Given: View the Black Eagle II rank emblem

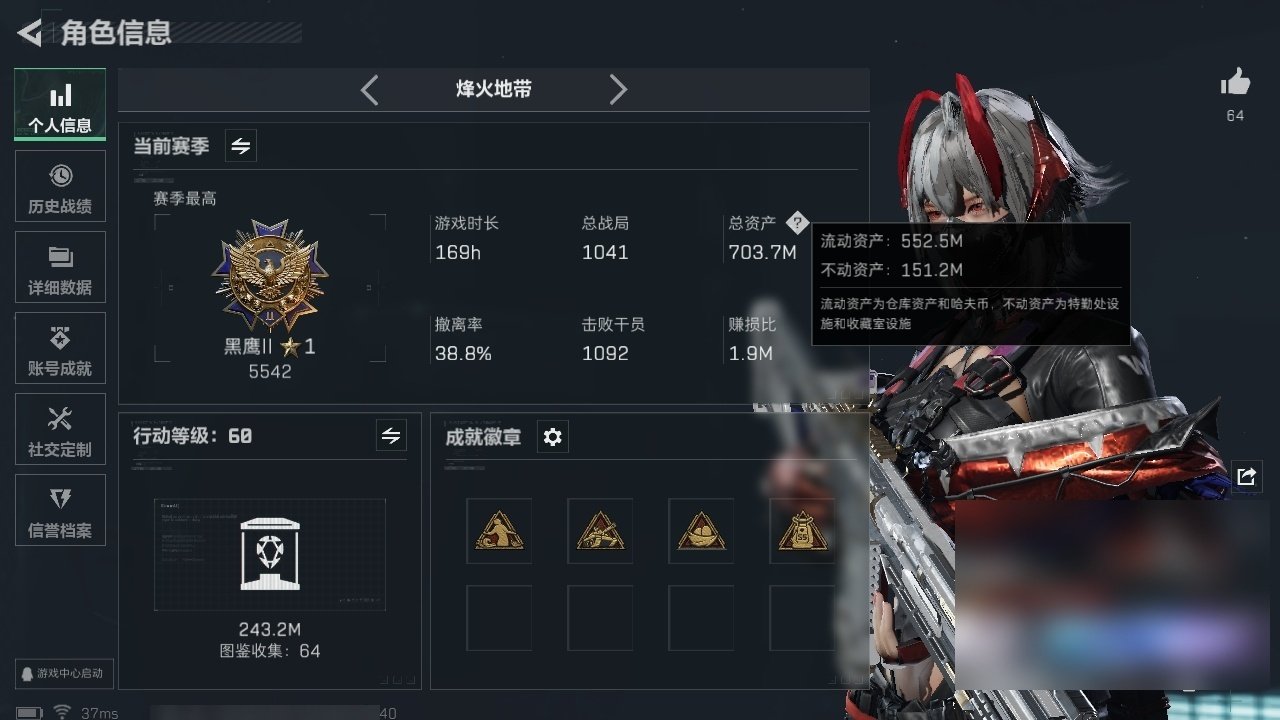Looking at the screenshot, I should click(x=270, y=279).
